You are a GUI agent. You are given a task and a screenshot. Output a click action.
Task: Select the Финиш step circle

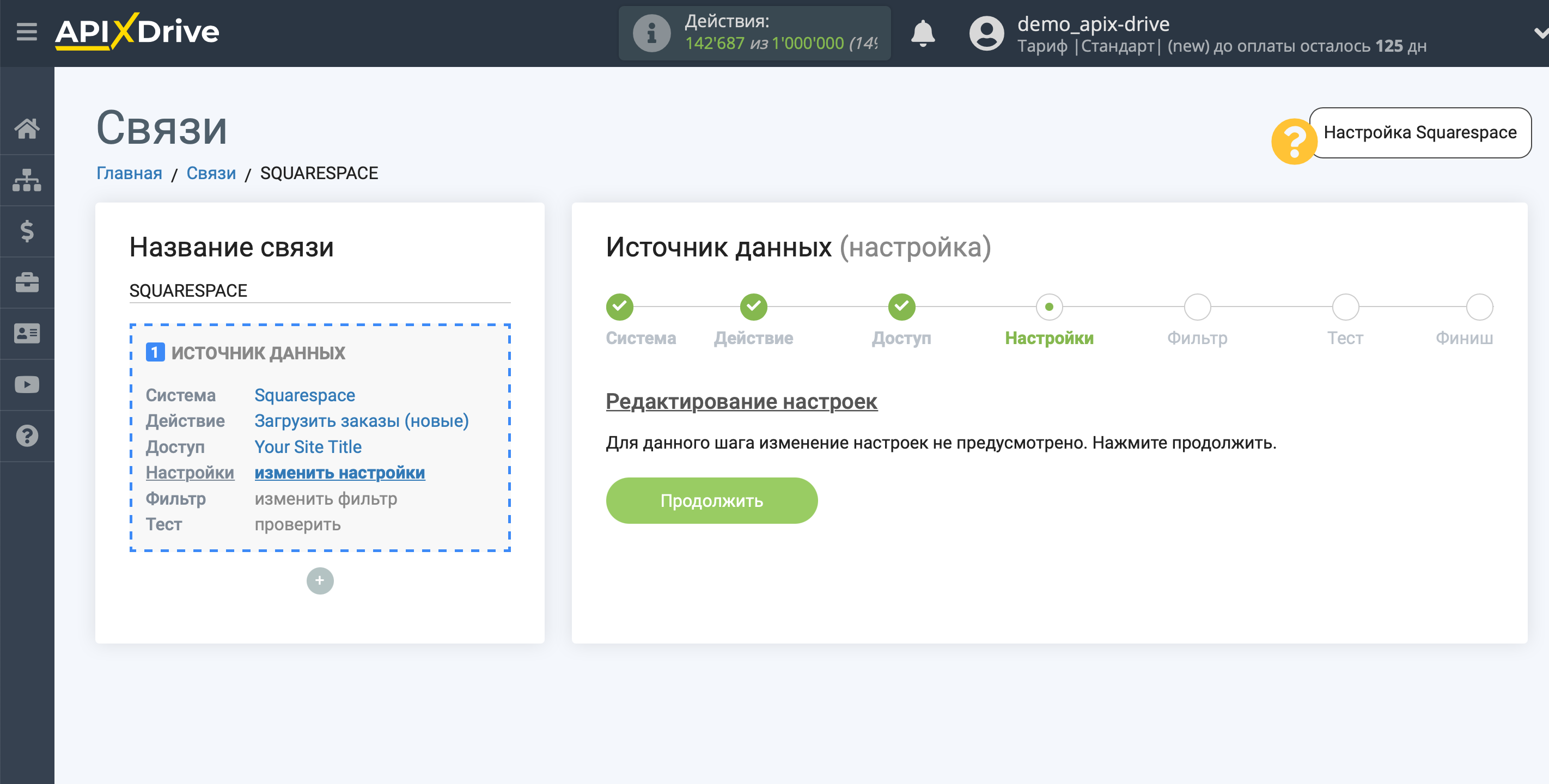click(x=1479, y=307)
